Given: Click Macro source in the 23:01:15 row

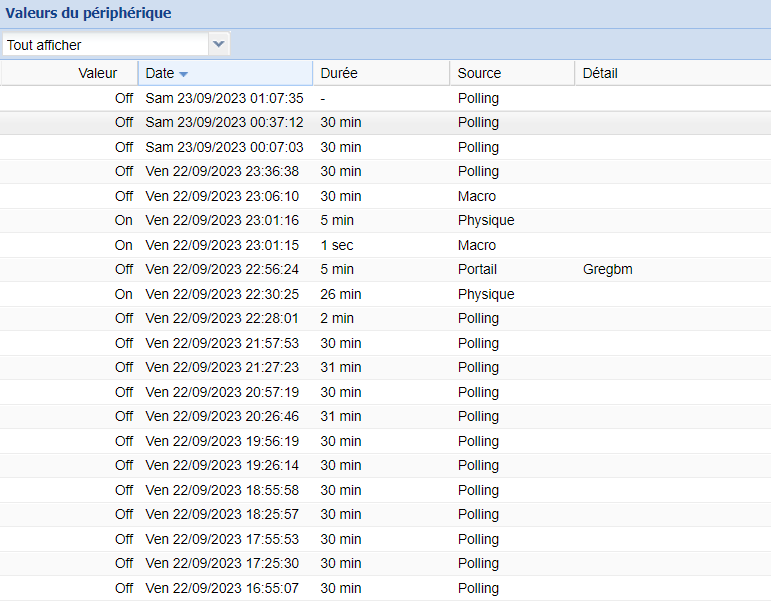Looking at the screenshot, I should pos(477,245).
